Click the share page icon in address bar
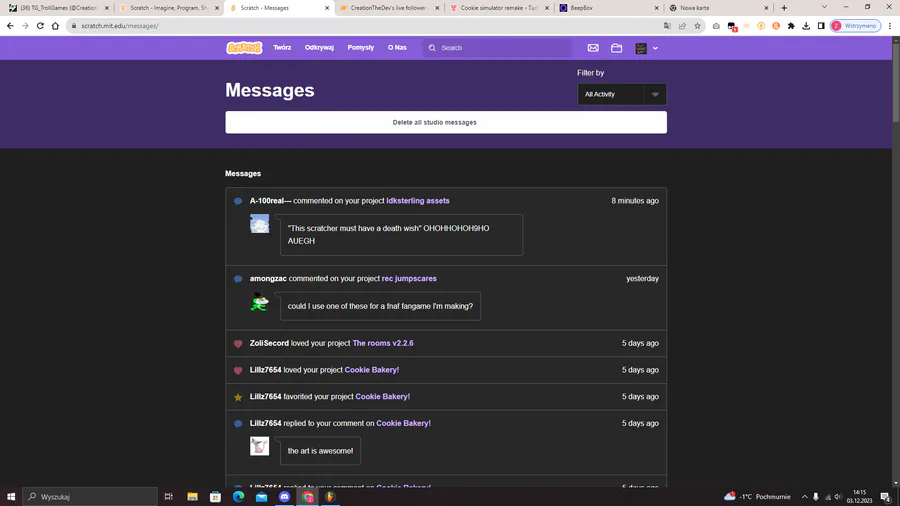Screen dimensions: 900x506 682,26
